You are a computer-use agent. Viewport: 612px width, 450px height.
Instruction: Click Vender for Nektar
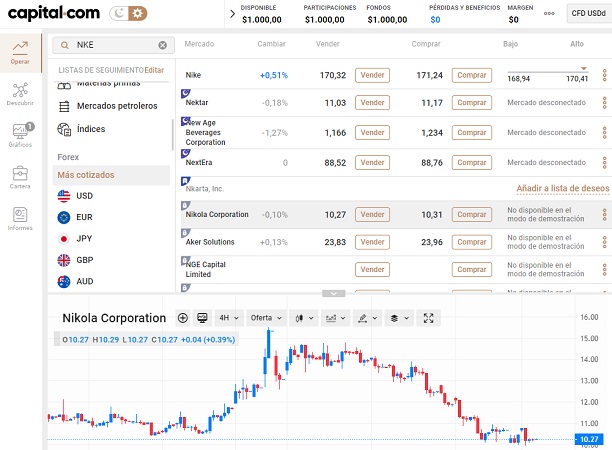click(x=372, y=103)
